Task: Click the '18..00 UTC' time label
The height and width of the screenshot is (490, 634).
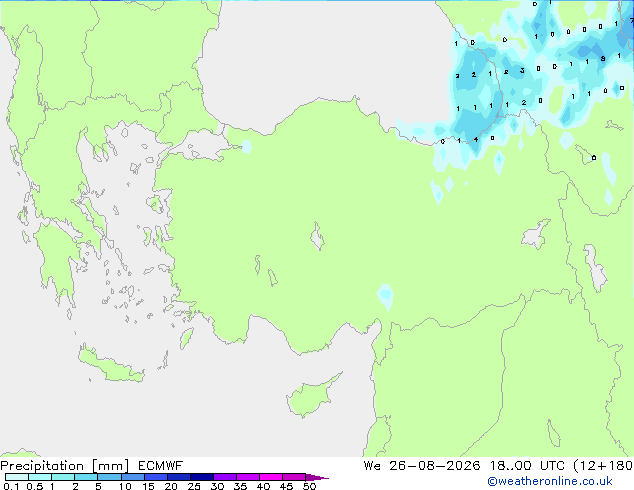Action: click(527, 466)
